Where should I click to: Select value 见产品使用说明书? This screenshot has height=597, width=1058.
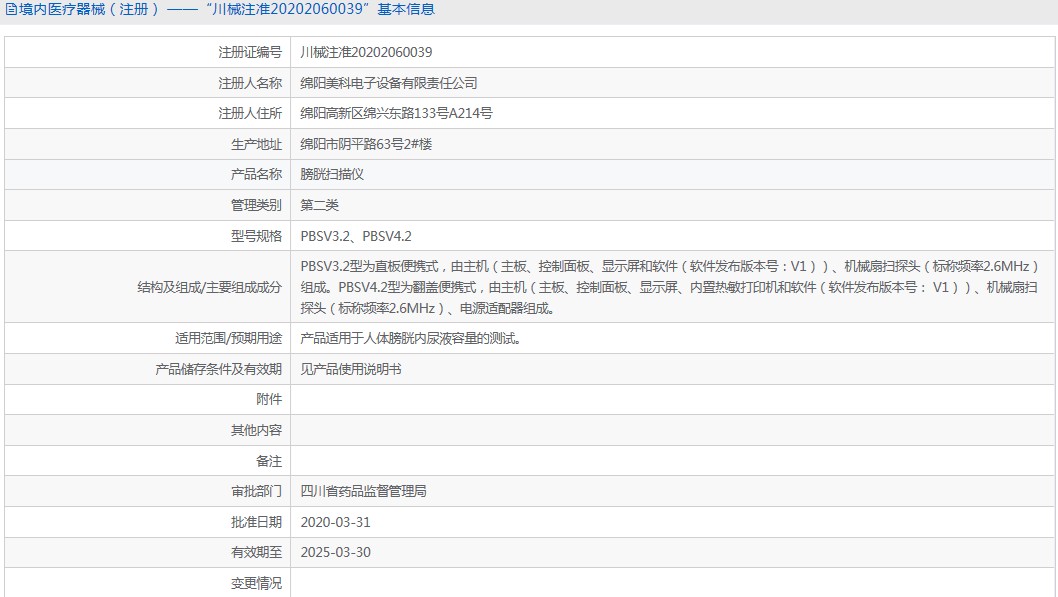pyautogui.click(x=351, y=370)
